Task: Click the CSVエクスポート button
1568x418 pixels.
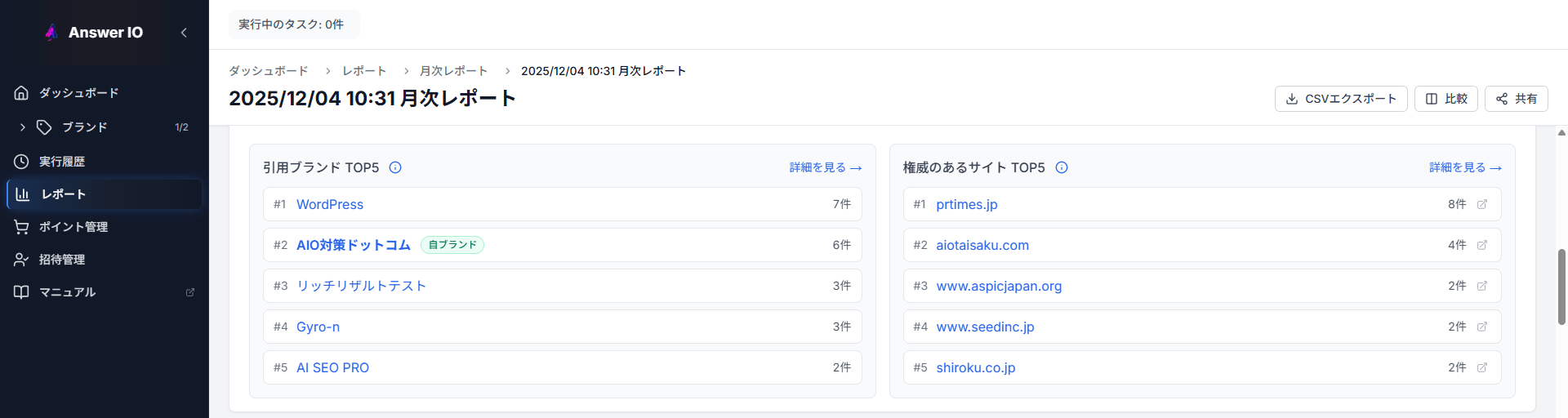Action: click(1340, 99)
